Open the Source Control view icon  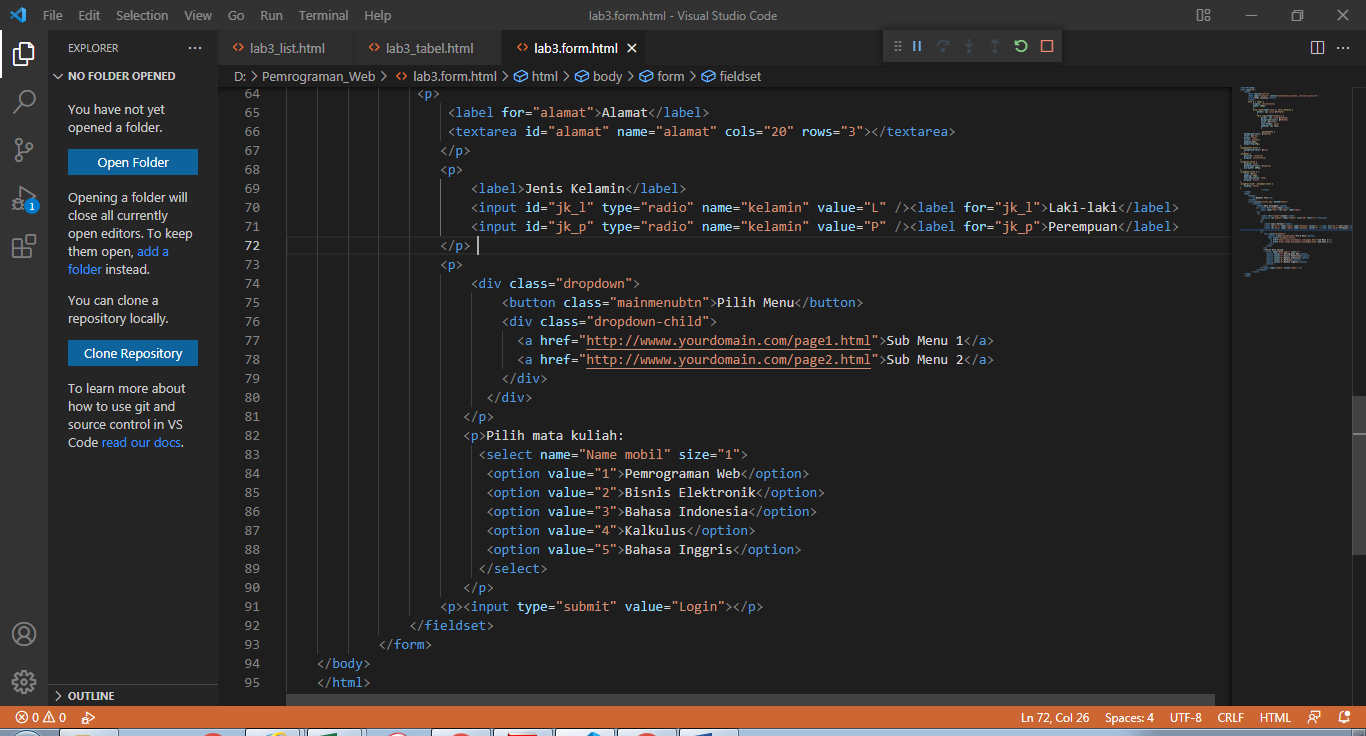coord(24,150)
